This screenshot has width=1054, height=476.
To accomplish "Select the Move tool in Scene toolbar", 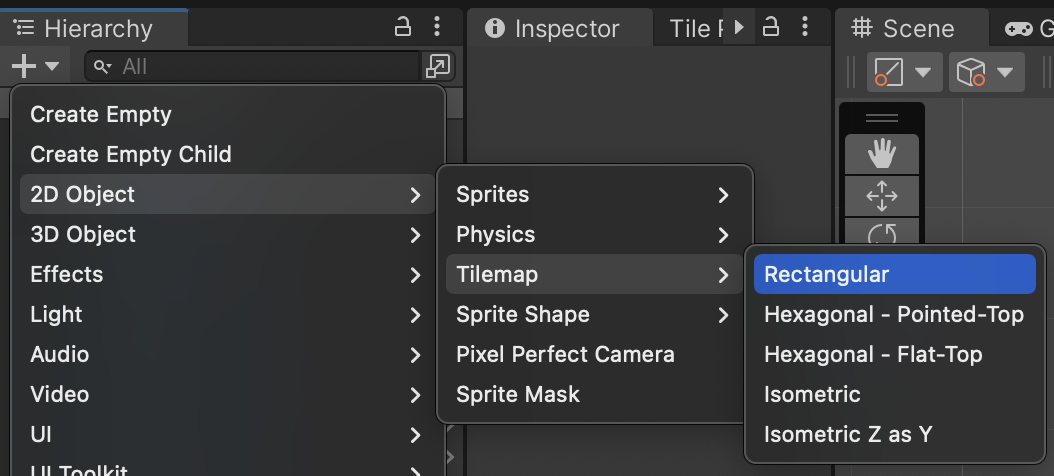I will click(881, 196).
